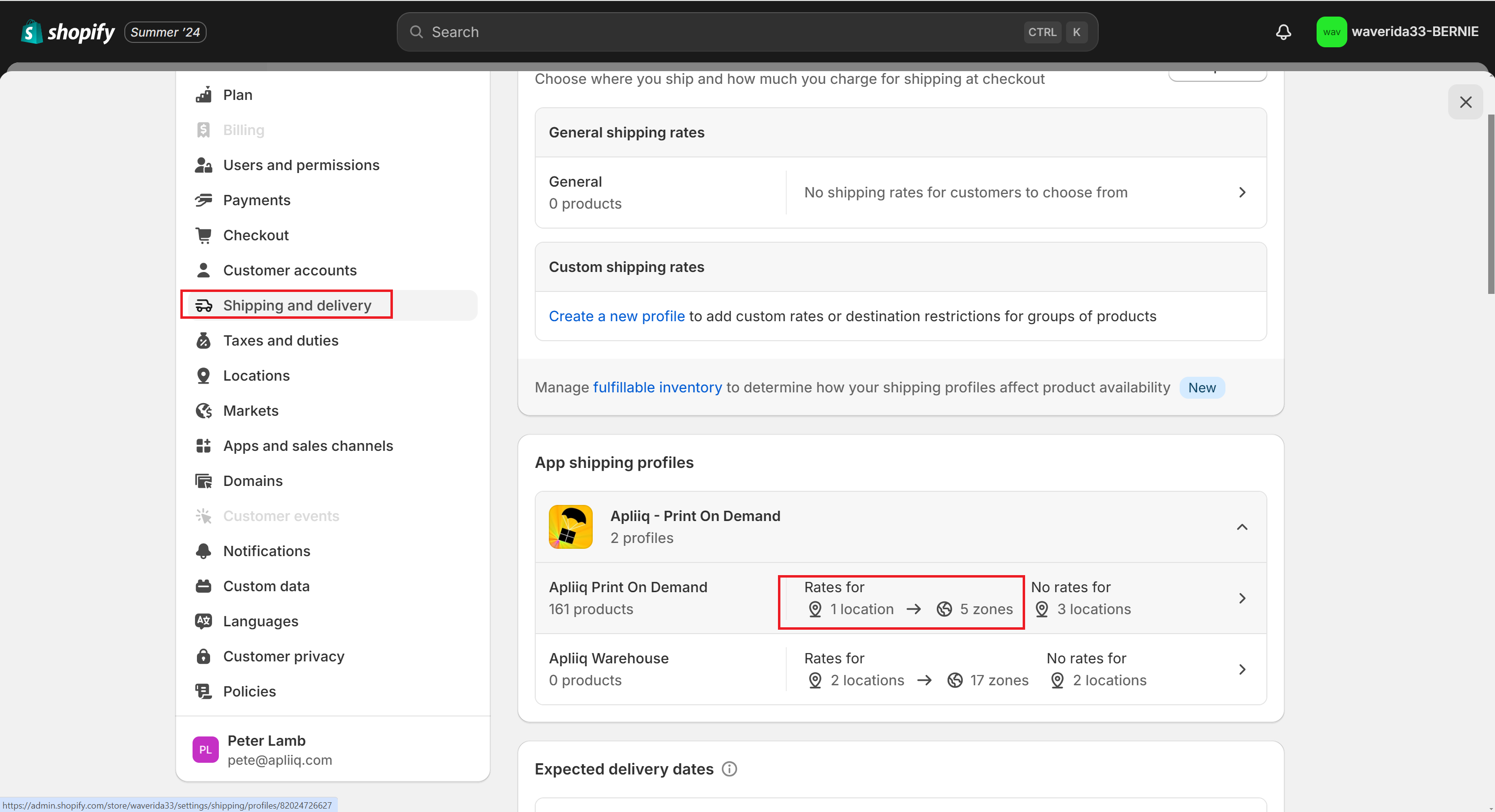Go to Apps and sales channels
Screen dimensions: 1495x812
click(308, 446)
